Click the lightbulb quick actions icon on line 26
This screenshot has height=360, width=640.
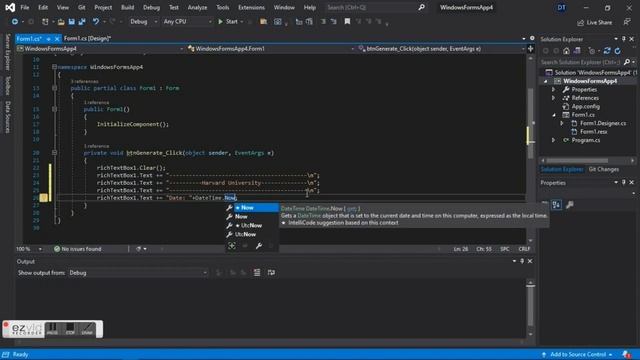(x=43, y=198)
